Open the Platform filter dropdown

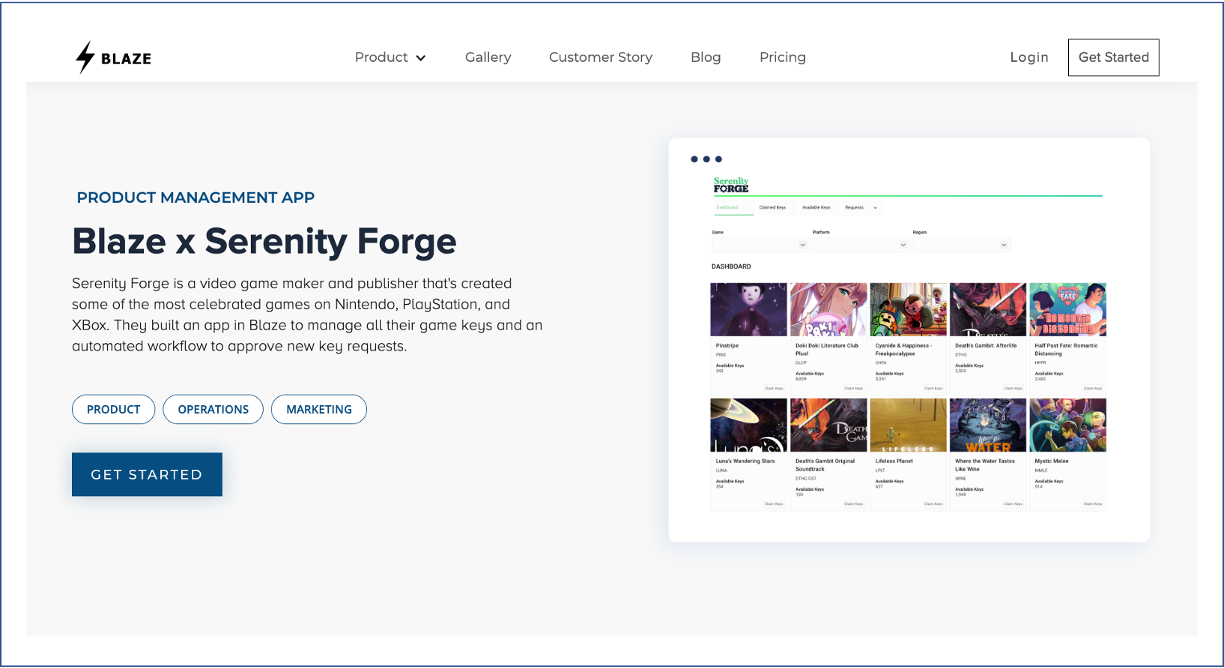(860, 244)
